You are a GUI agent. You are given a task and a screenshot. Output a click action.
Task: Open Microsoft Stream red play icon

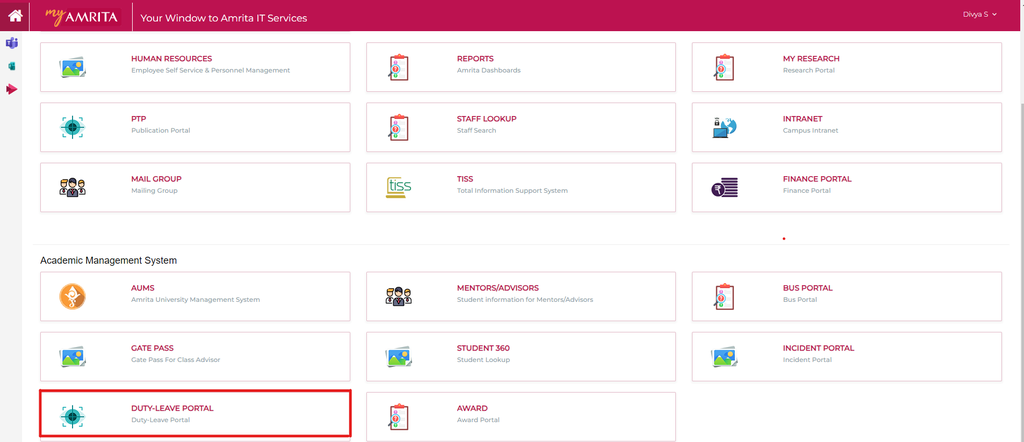point(12,89)
